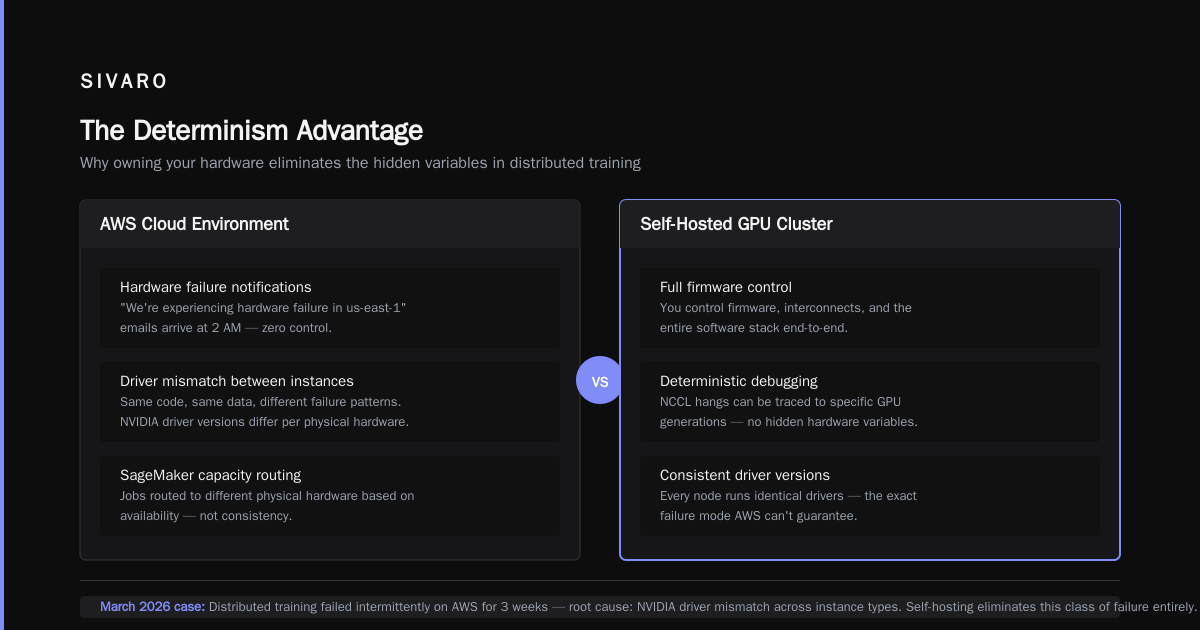The width and height of the screenshot is (1200, 630).
Task: Click the footer text about 3 weeks failure
Action: [703, 606]
